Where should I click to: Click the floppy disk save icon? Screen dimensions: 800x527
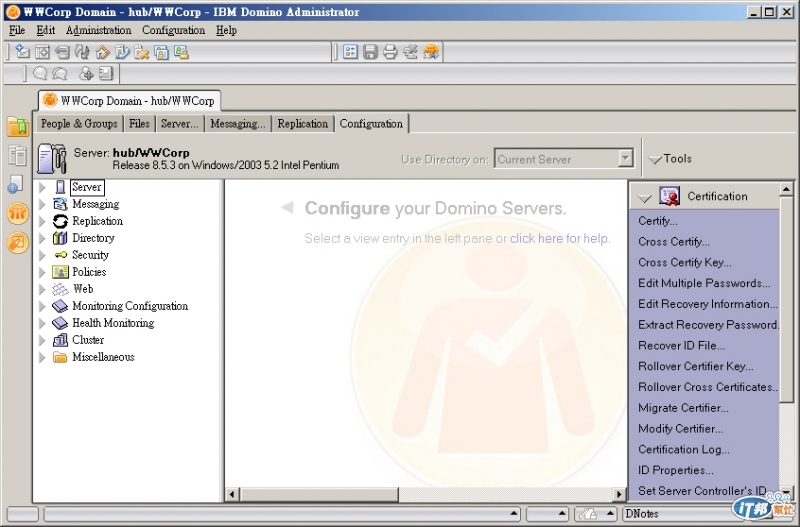click(x=370, y=52)
